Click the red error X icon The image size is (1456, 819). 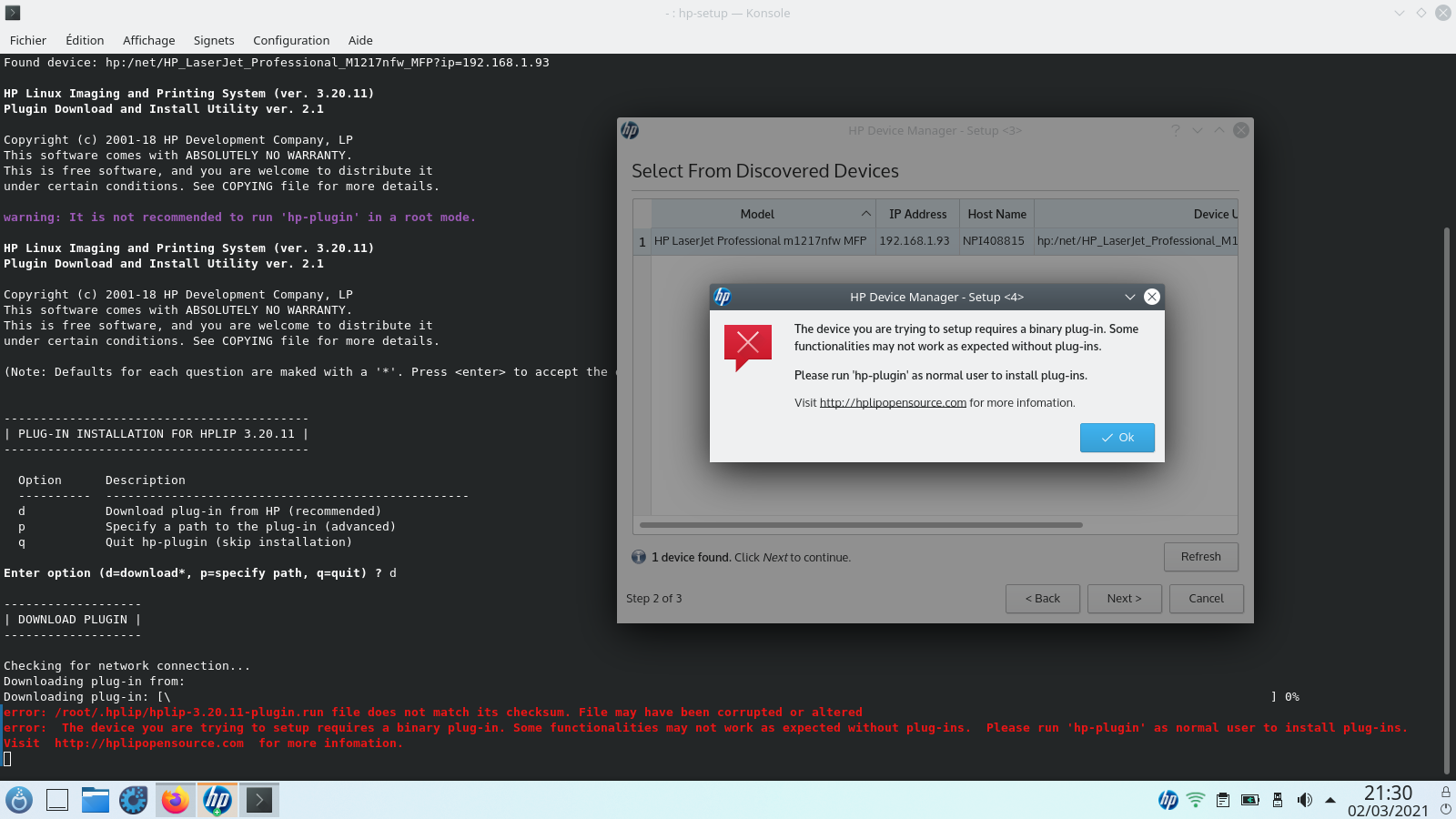[x=748, y=346]
